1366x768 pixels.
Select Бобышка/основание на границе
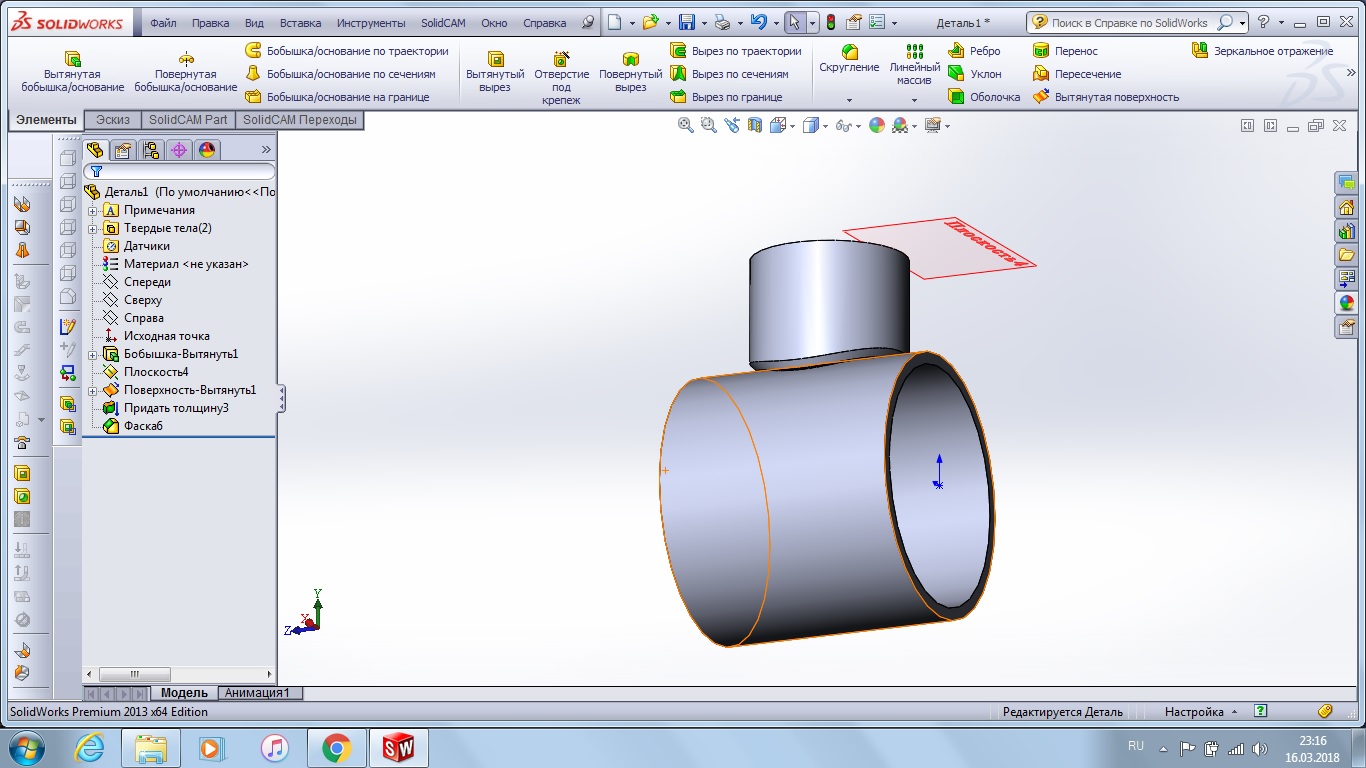click(337, 97)
